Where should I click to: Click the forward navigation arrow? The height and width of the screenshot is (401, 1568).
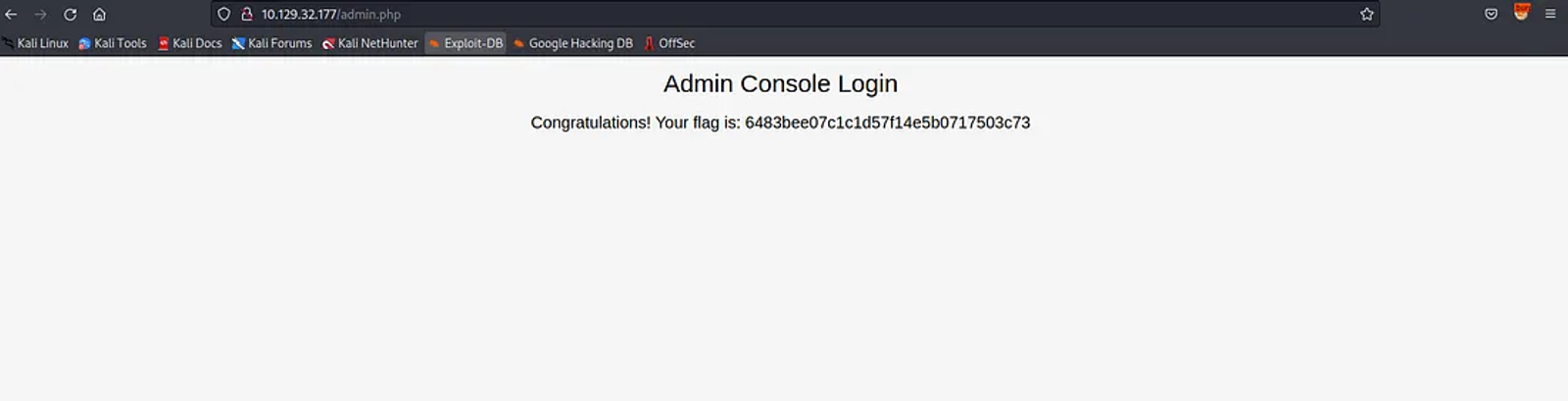tap(40, 15)
